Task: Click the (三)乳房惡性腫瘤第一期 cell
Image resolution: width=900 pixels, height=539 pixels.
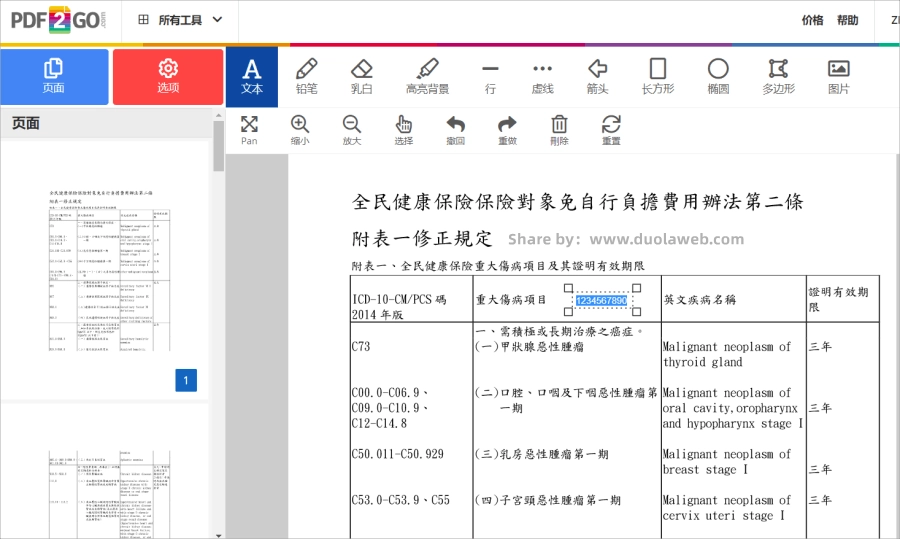Action: pos(541,454)
